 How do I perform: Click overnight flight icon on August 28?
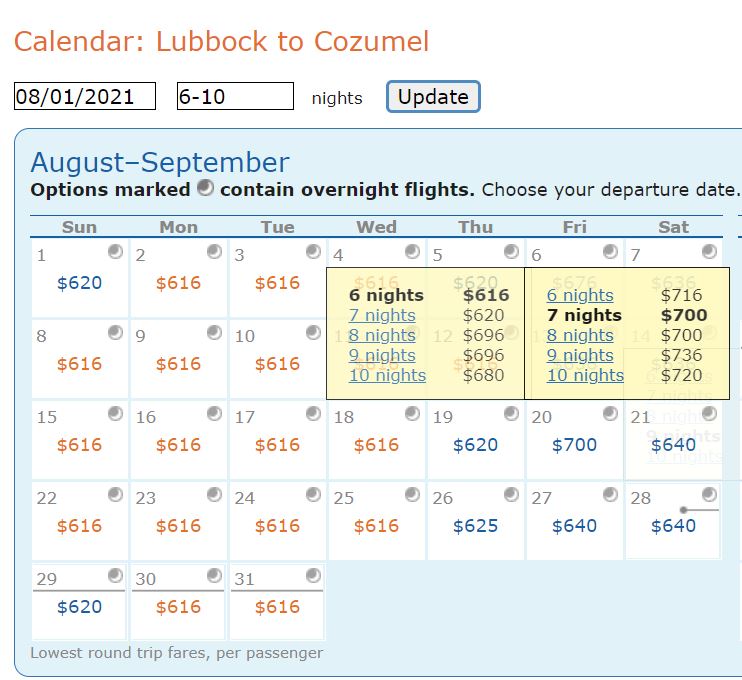[709, 494]
